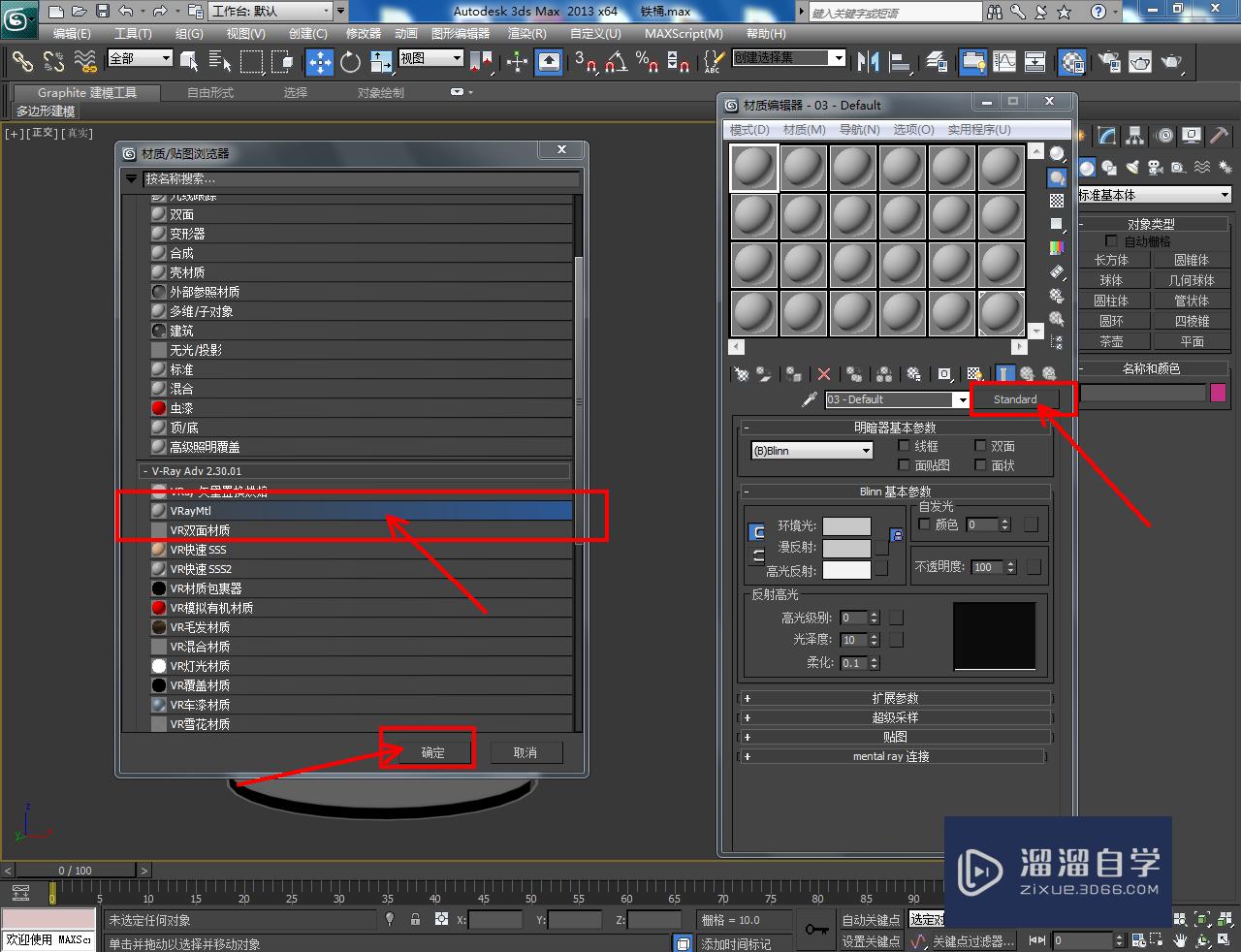1241x952 pixels.
Task: Select 多维/子对象 material in the list
Action: [x=361, y=311]
